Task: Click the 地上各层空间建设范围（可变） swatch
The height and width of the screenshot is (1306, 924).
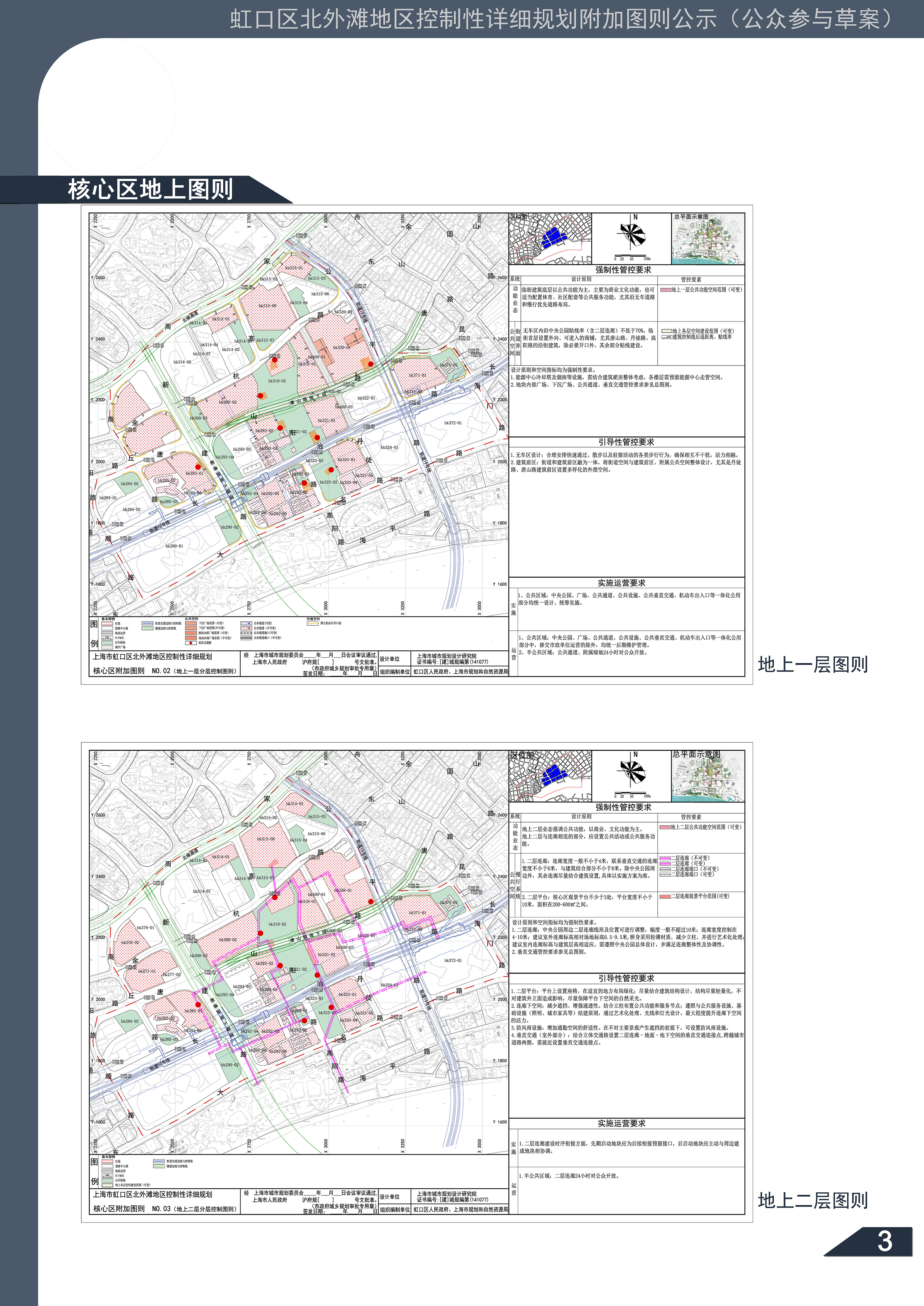Action: coord(667,331)
